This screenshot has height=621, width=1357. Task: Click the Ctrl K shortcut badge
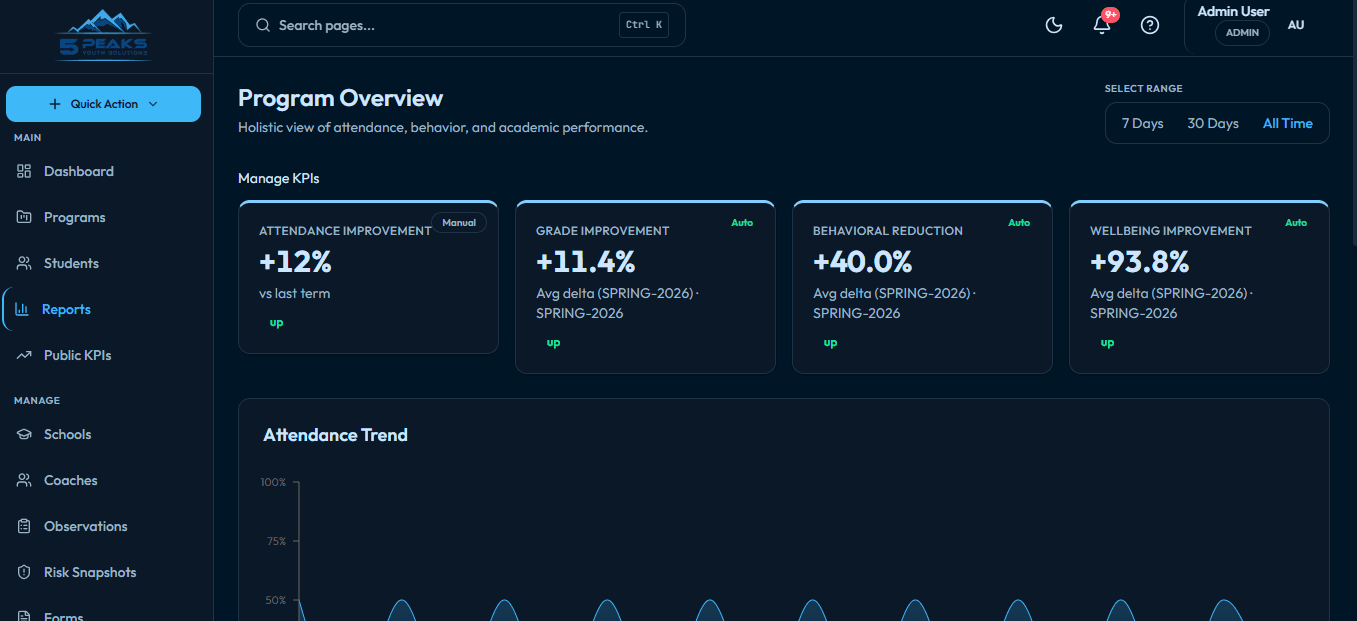[x=644, y=25]
